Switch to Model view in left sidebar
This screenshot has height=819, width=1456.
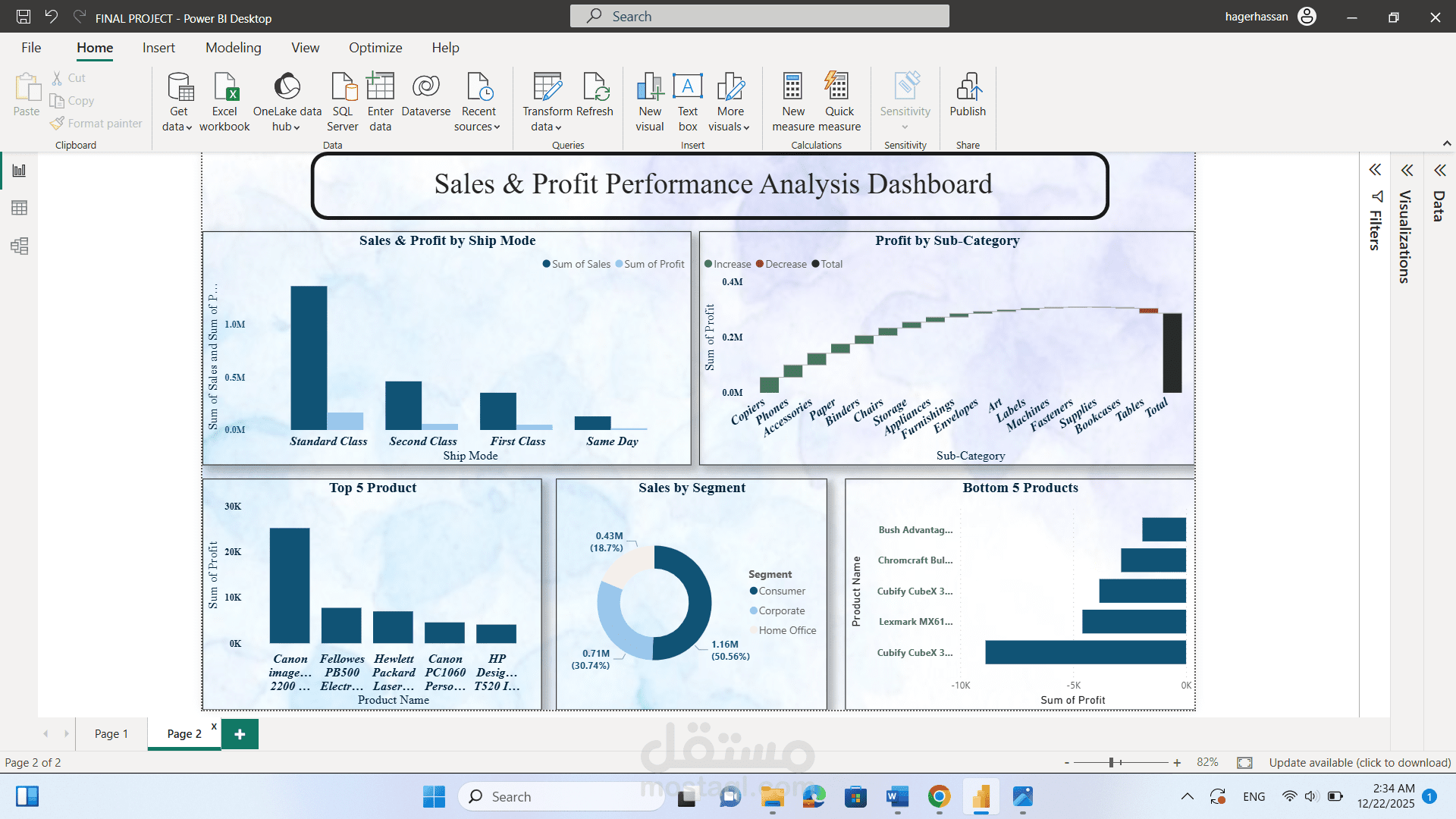pyautogui.click(x=20, y=246)
